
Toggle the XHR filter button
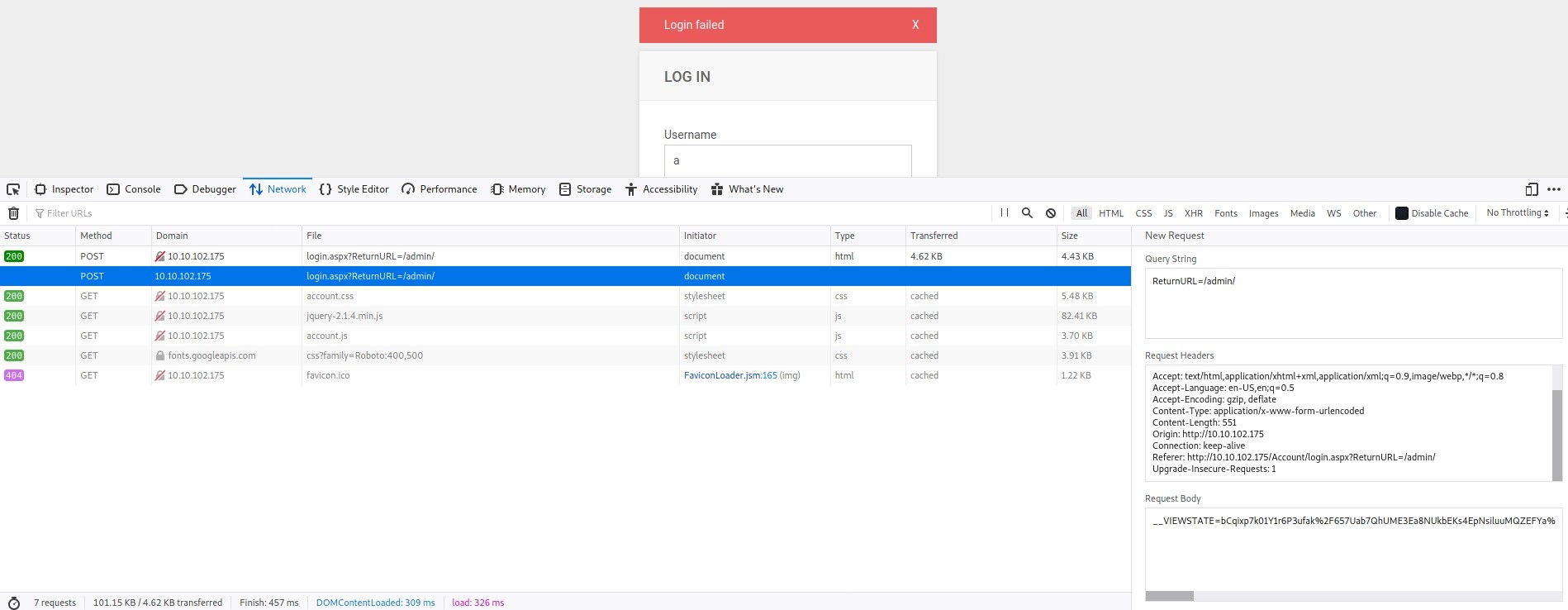point(1193,213)
